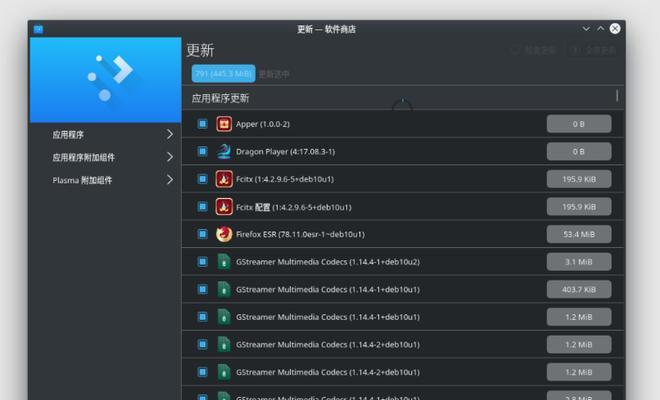Select the Dragon Player (4:17.08.3-1) text
The height and width of the screenshot is (400, 660).
click(x=285, y=152)
